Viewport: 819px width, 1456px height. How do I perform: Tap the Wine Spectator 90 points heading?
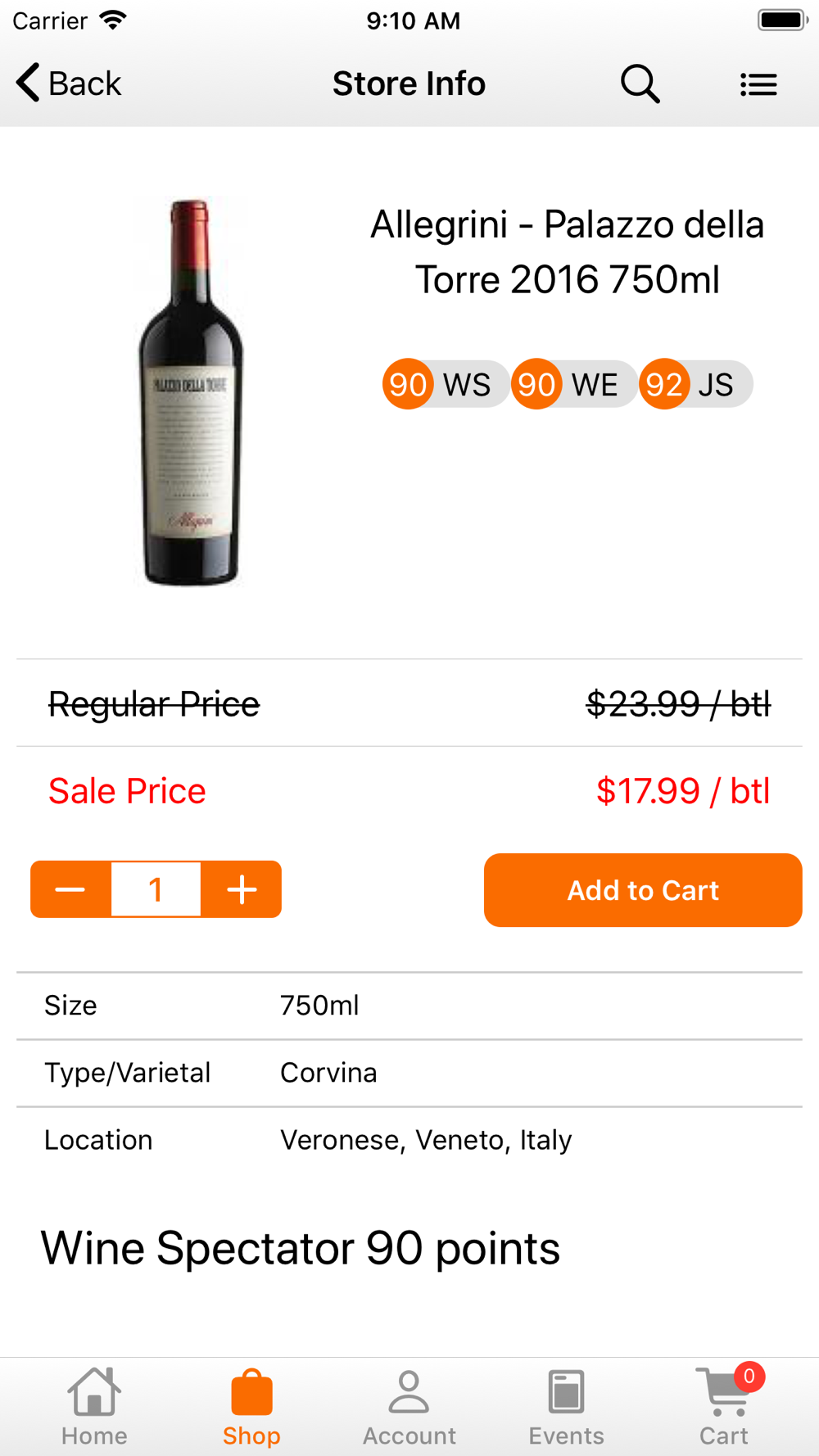click(301, 1248)
